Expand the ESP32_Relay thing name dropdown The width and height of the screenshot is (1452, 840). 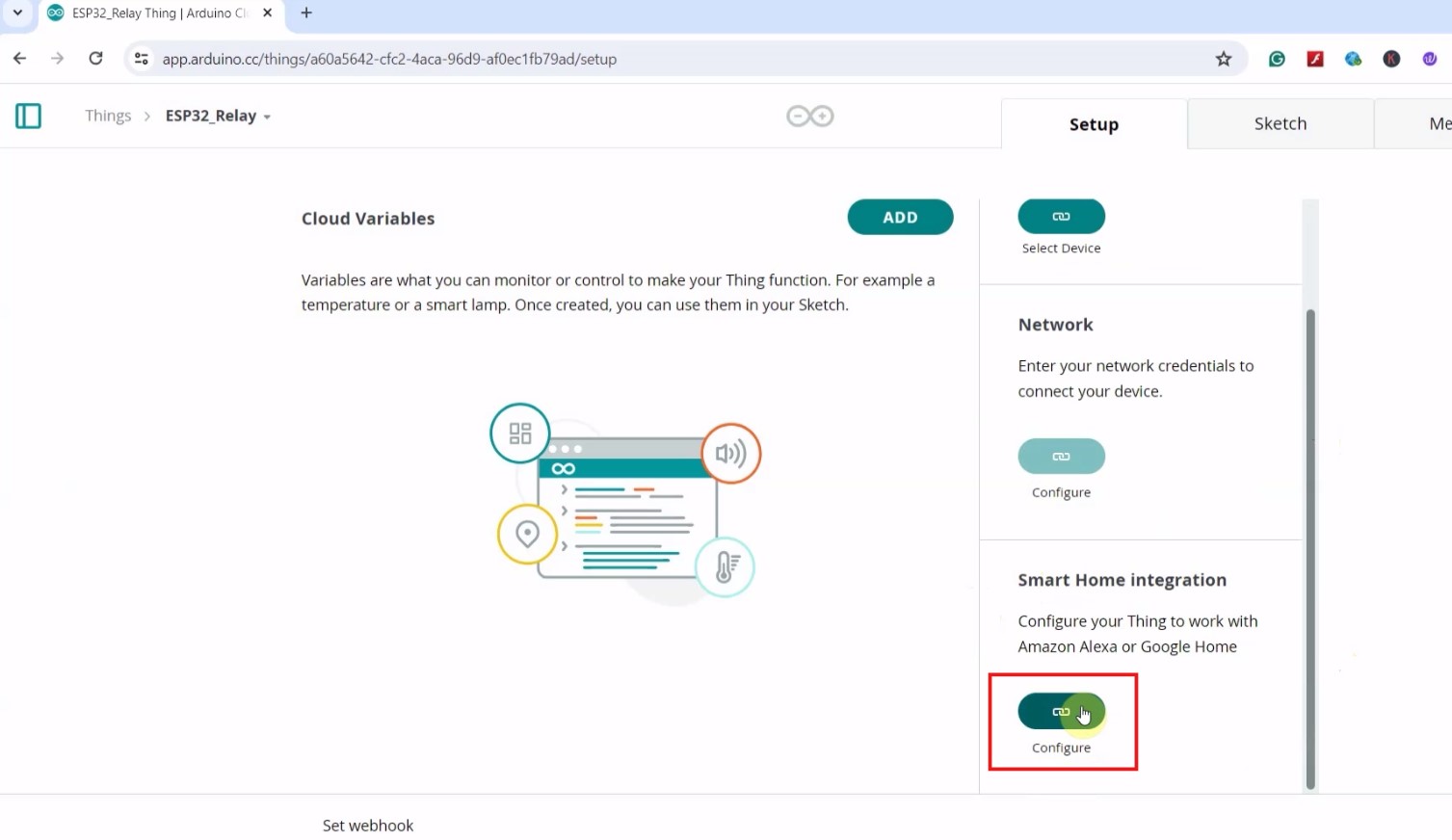tap(267, 117)
